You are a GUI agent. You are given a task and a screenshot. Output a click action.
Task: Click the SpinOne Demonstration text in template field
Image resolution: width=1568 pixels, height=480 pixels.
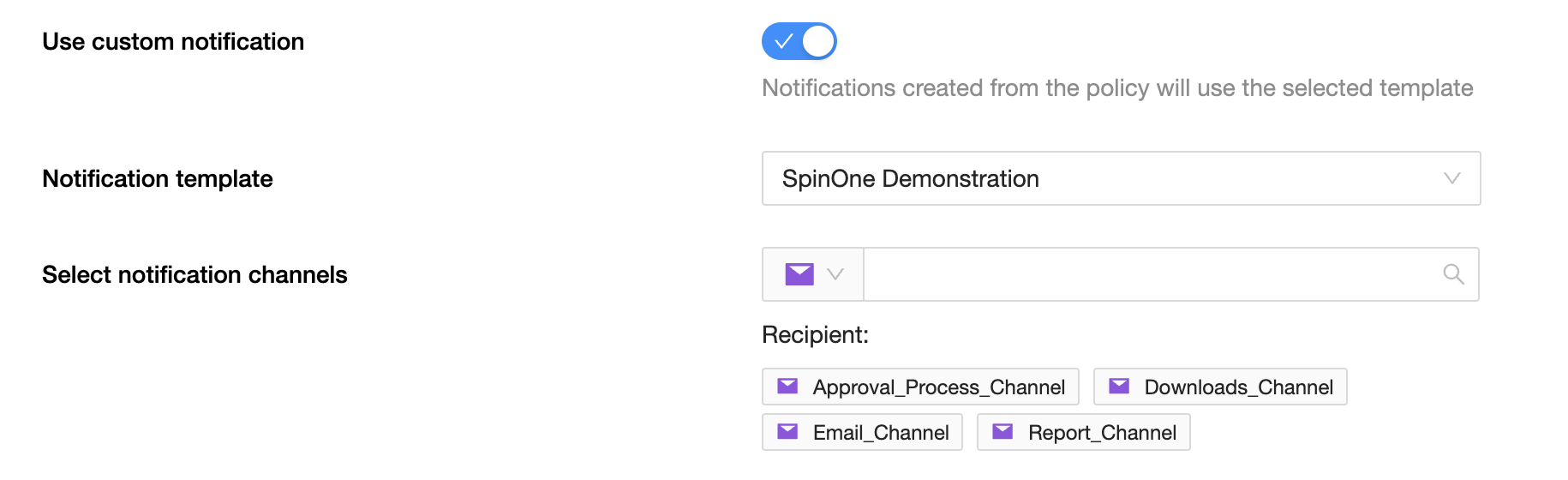910,178
